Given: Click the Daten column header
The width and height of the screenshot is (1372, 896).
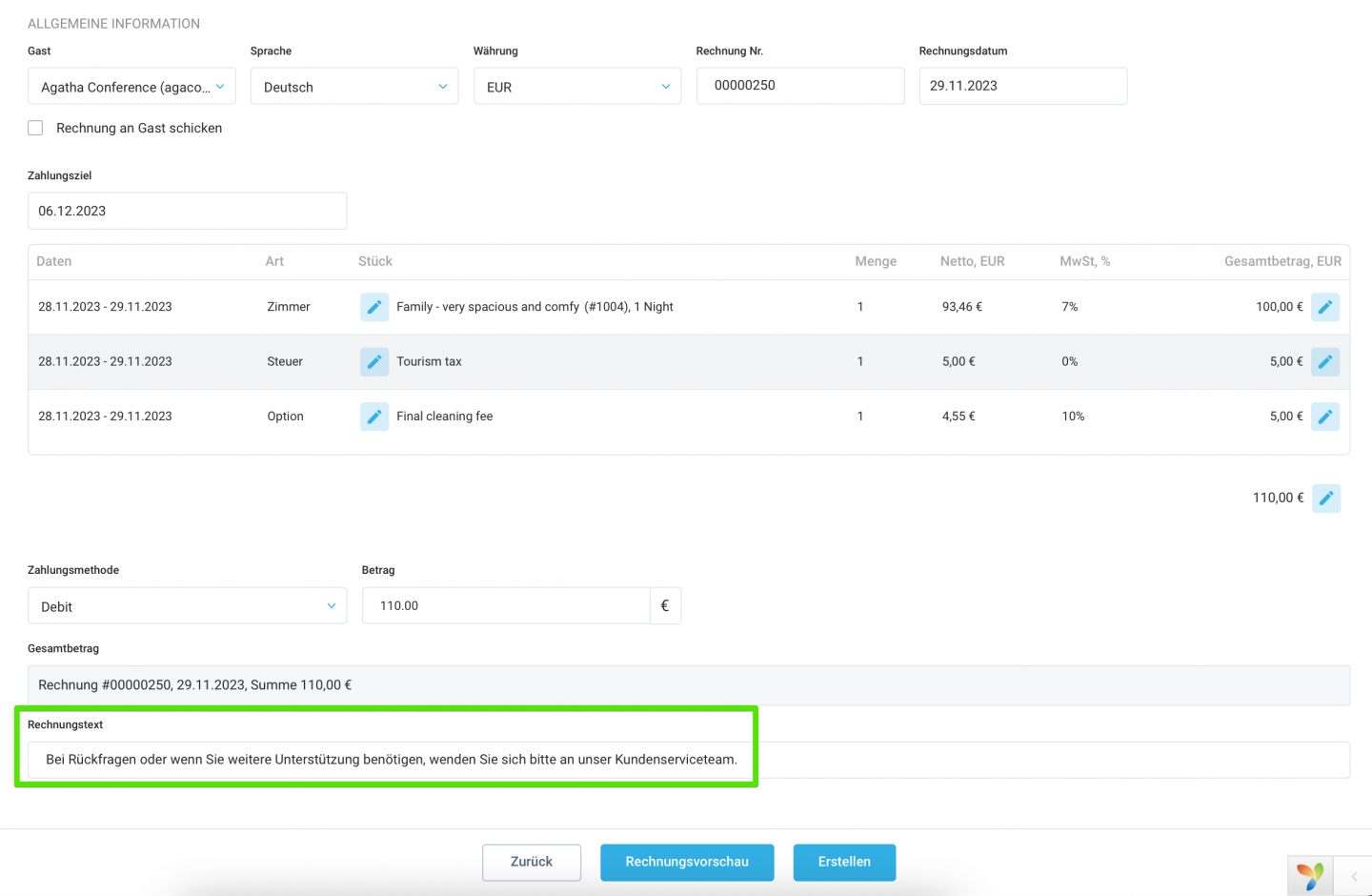Looking at the screenshot, I should click(x=54, y=261).
